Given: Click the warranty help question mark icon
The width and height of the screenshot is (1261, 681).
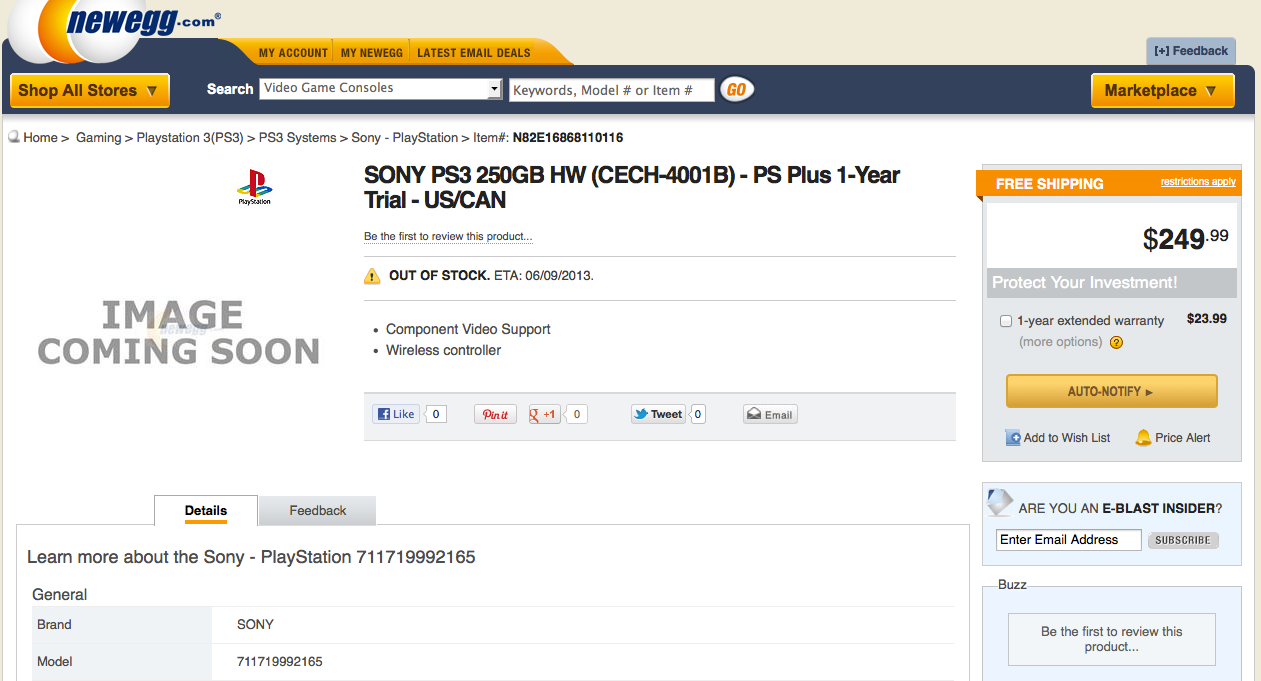Looking at the screenshot, I should pyautogui.click(x=1117, y=342).
